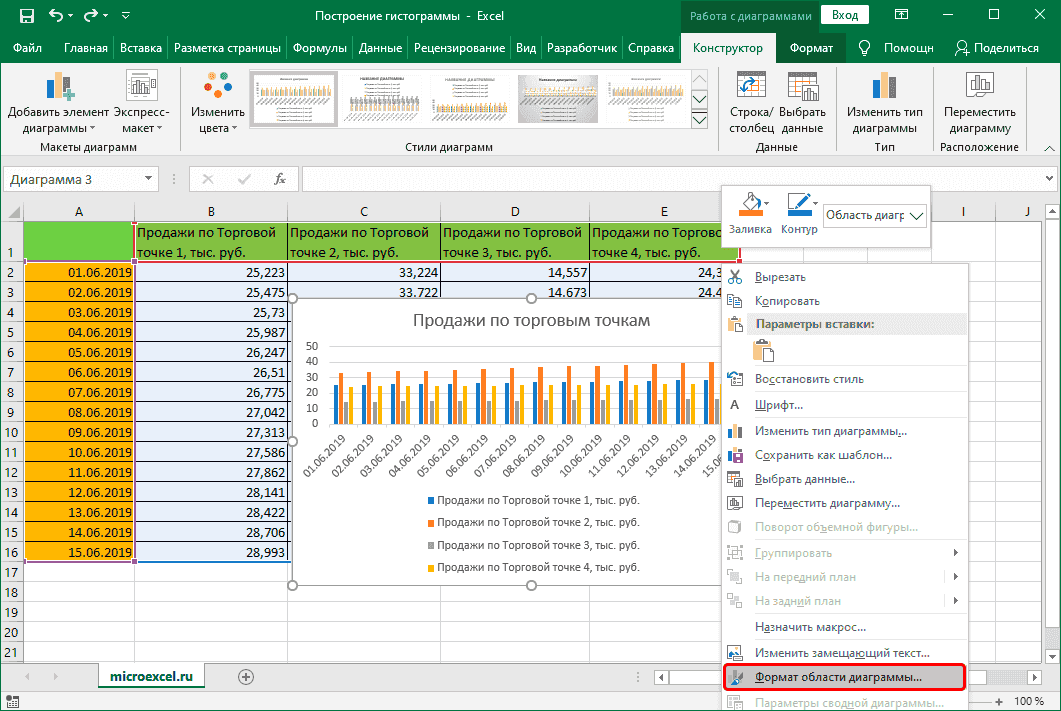This screenshot has height=711, width=1061.
Task: Open the Контур outline dropdown arrow
Action: [816, 203]
